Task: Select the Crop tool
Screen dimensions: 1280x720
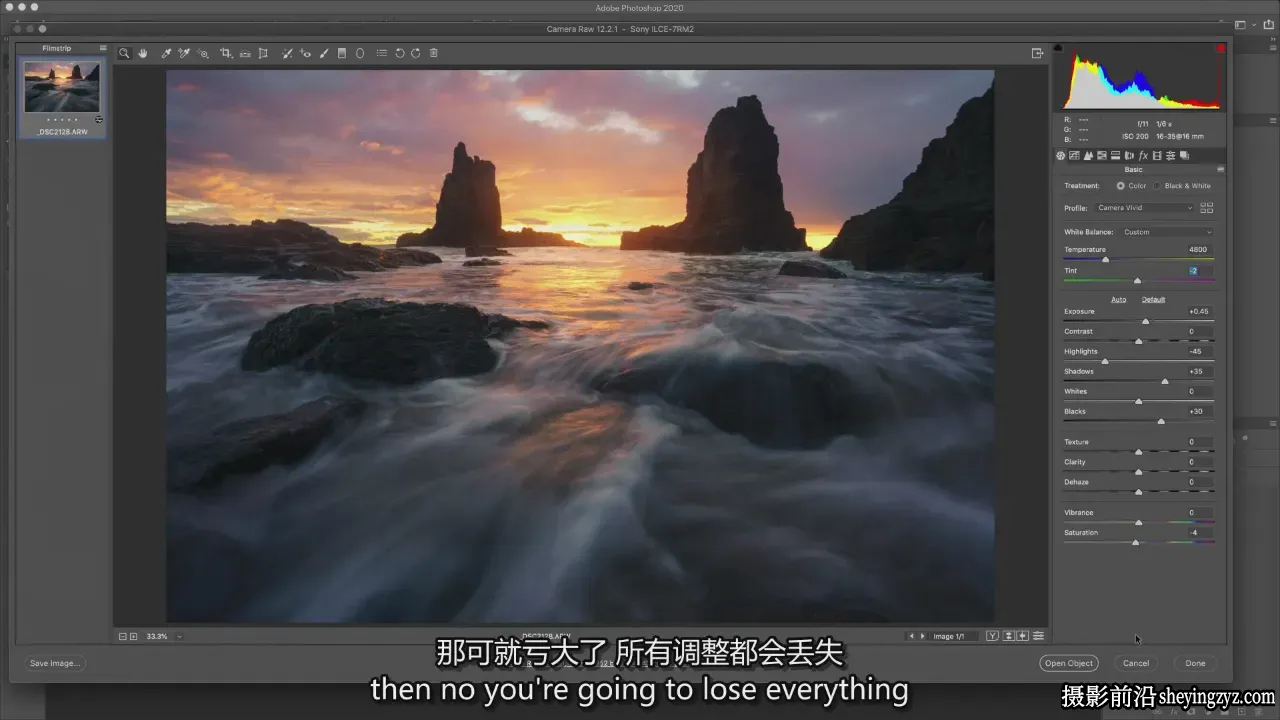Action: [x=226, y=53]
